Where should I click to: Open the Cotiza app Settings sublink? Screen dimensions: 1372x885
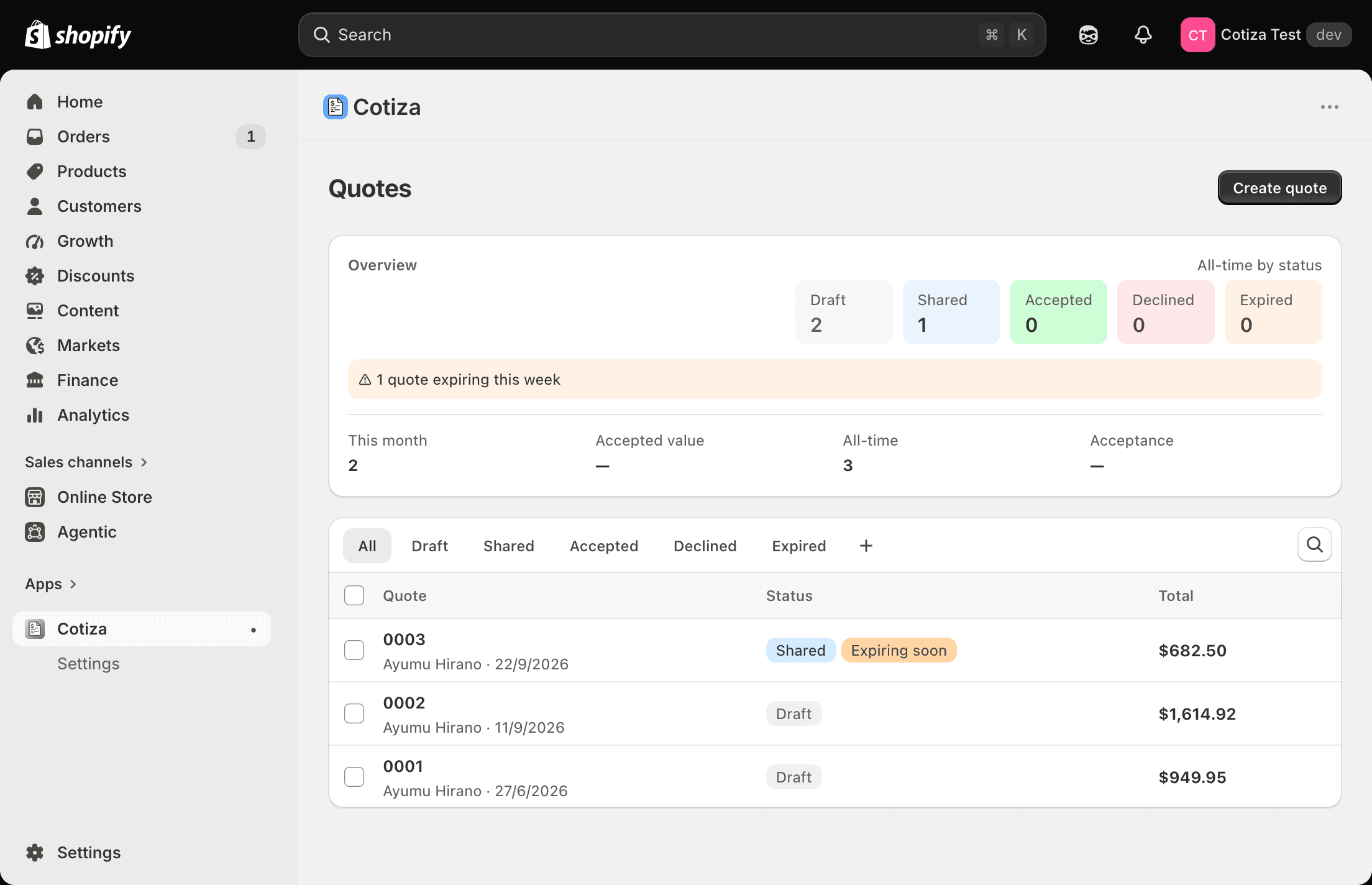pyautogui.click(x=88, y=664)
